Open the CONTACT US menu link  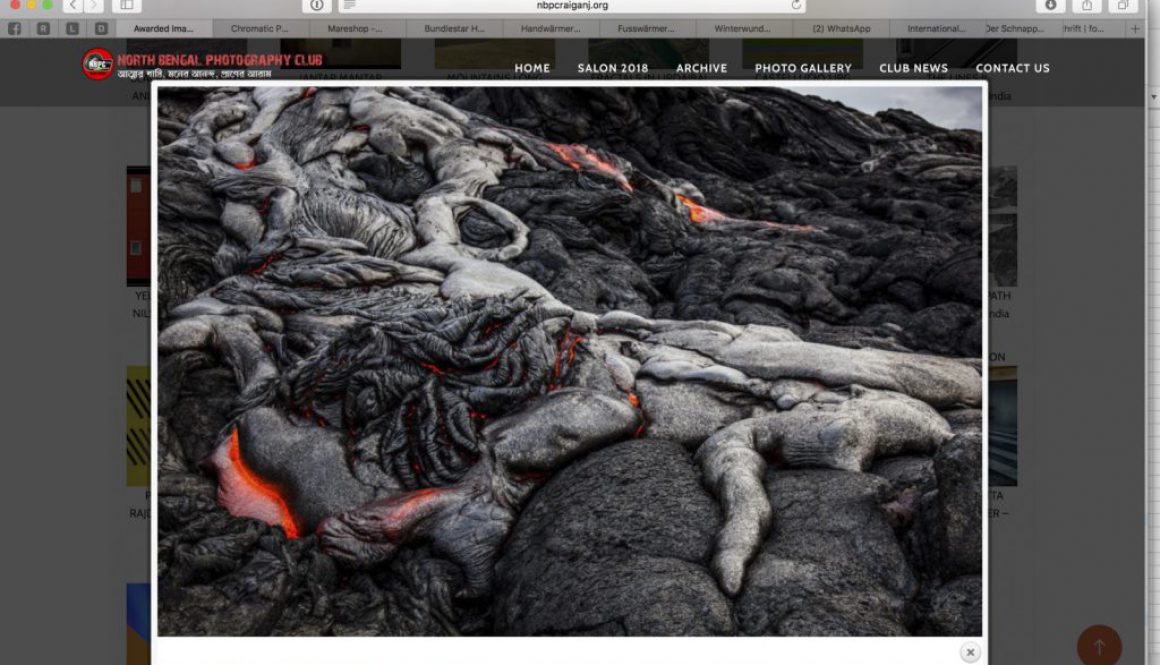coord(1012,68)
